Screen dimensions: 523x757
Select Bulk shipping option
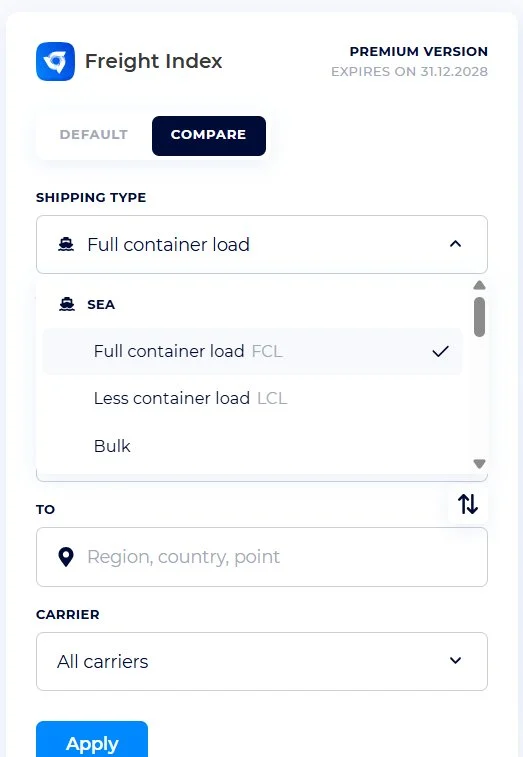click(x=252, y=446)
